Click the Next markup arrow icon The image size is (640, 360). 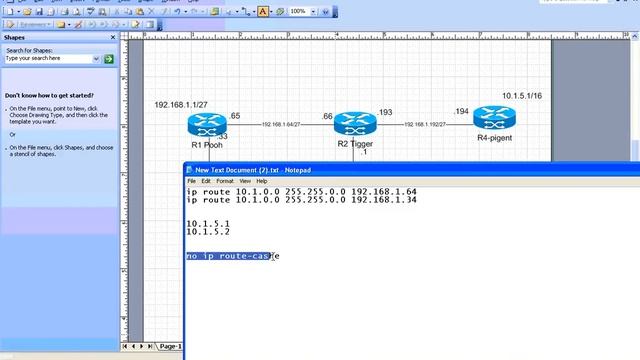104,25
